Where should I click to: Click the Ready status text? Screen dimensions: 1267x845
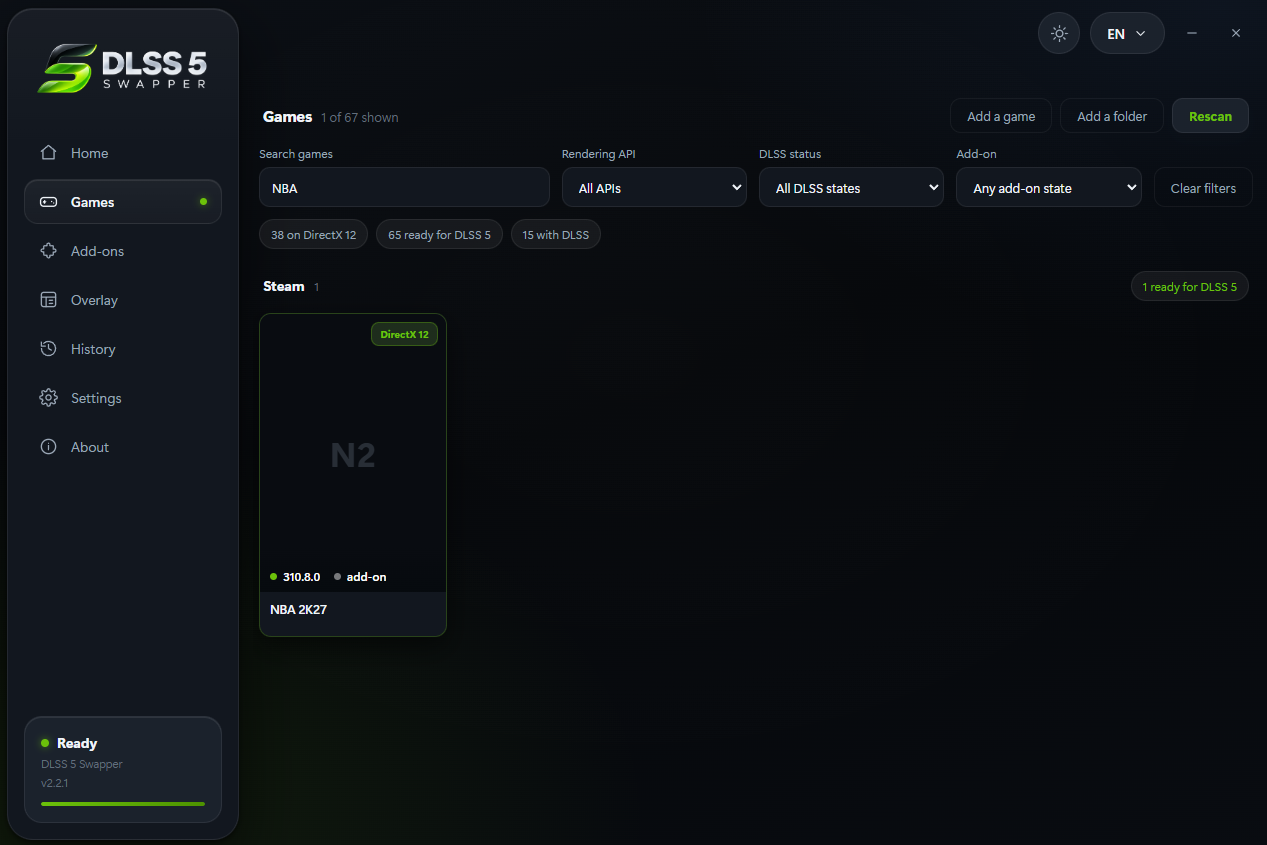coord(77,743)
